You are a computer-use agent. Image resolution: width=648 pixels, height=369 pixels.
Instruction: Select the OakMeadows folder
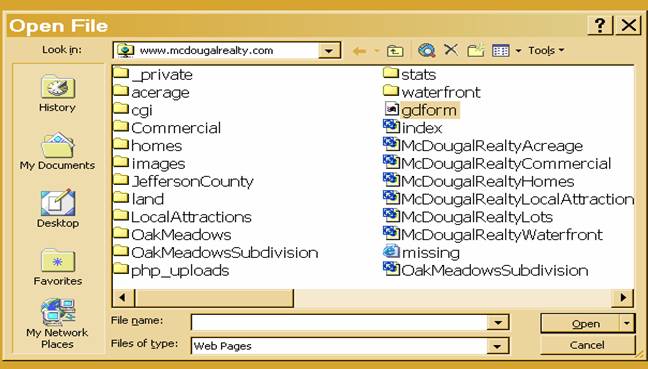pos(172,235)
